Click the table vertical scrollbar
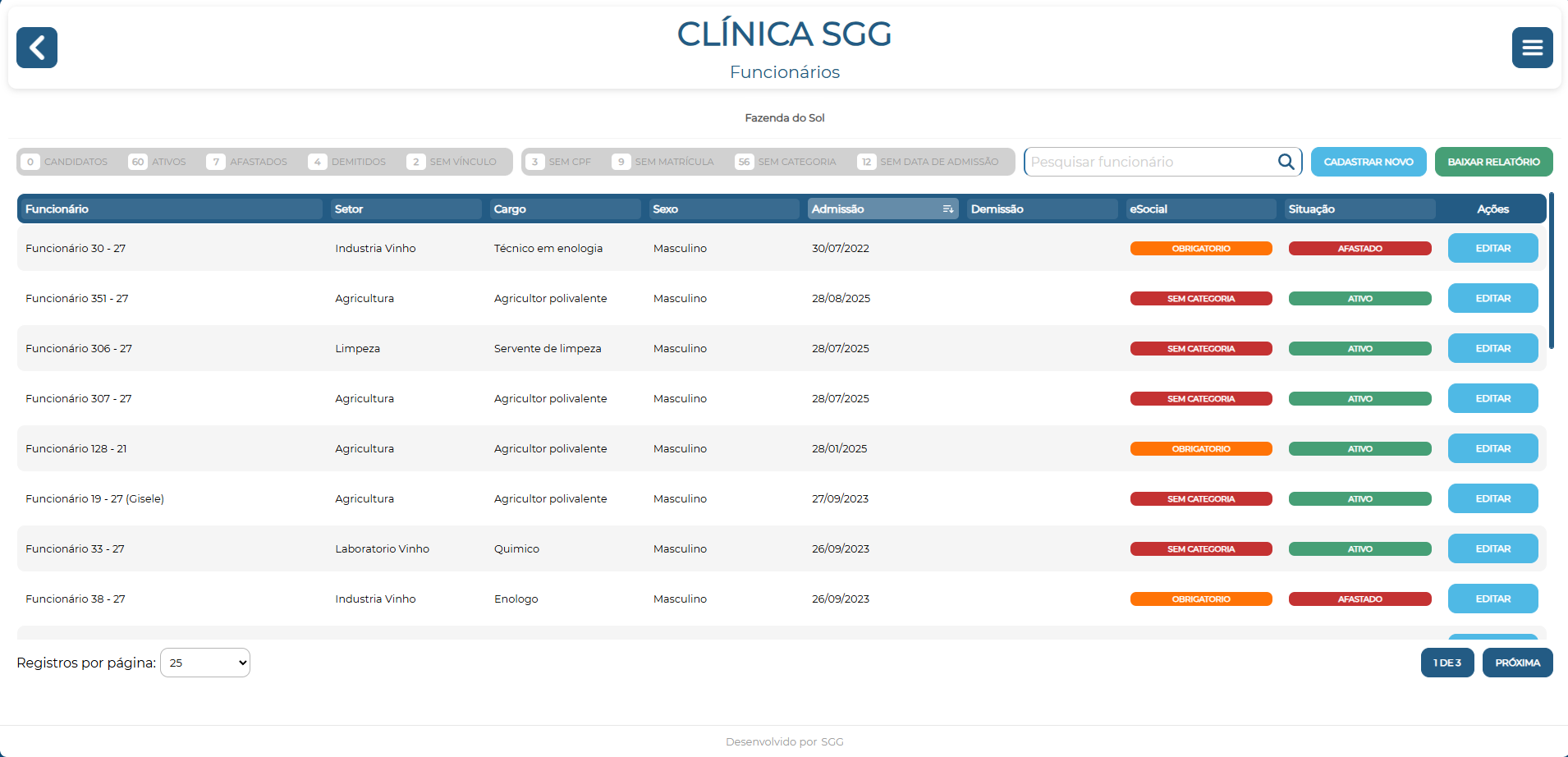 click(1551, 271)
